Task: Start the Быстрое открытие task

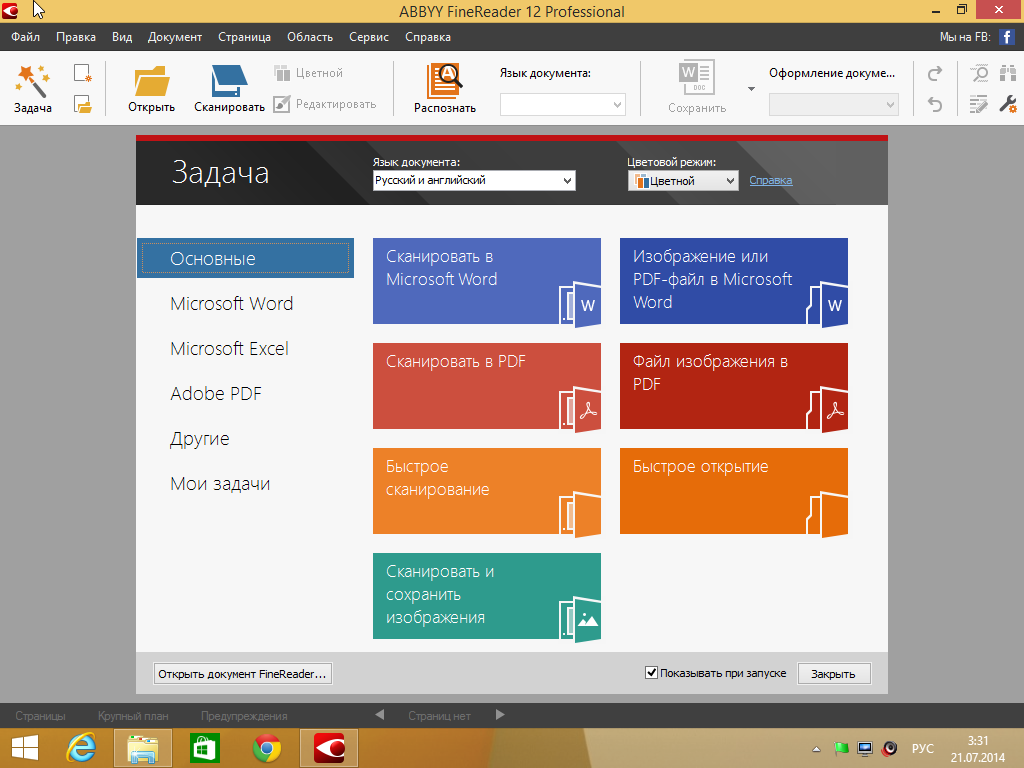Action: [x=733, y=491]
